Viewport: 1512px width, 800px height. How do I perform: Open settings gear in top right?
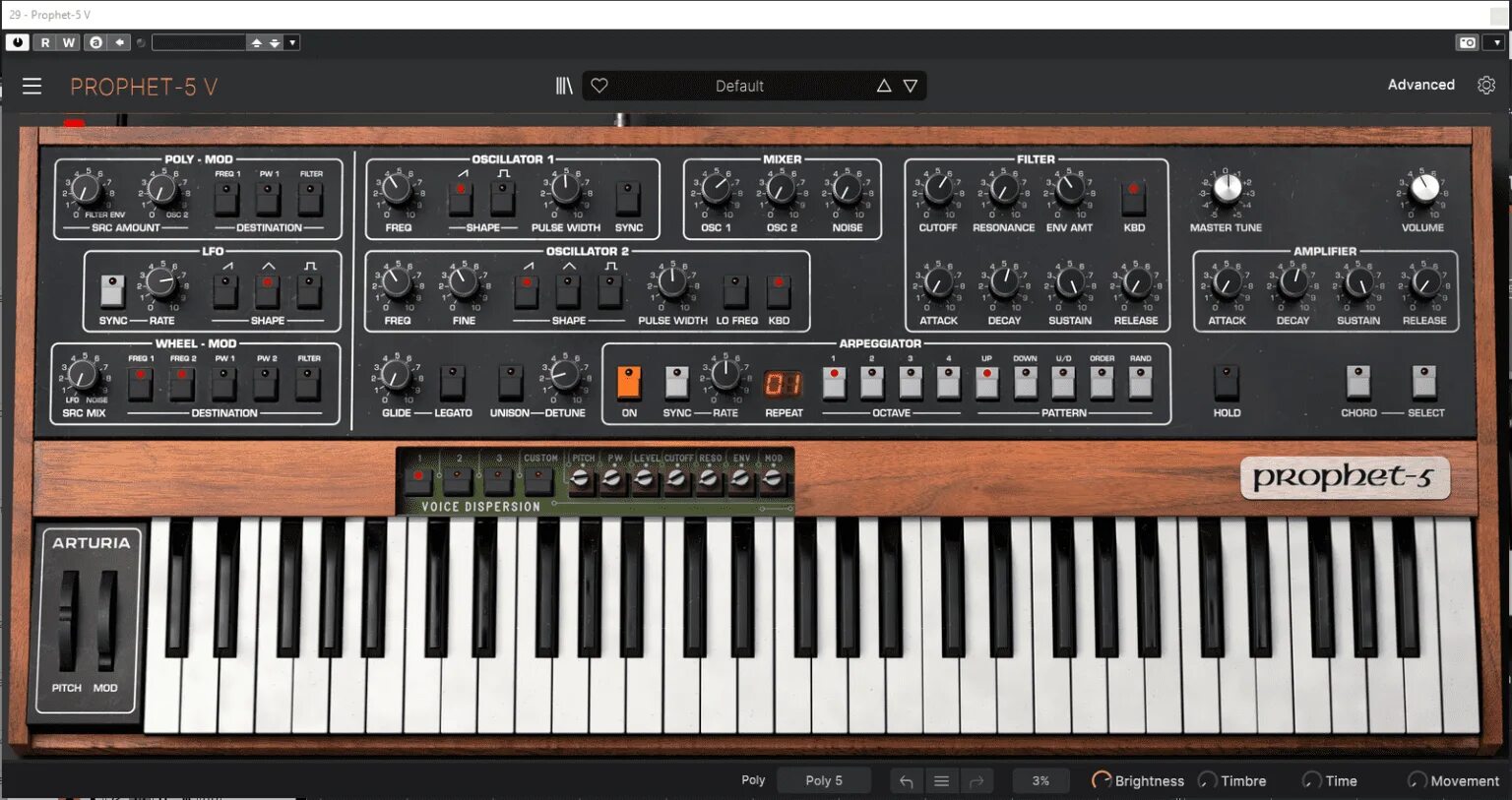tap(1486, 85)
